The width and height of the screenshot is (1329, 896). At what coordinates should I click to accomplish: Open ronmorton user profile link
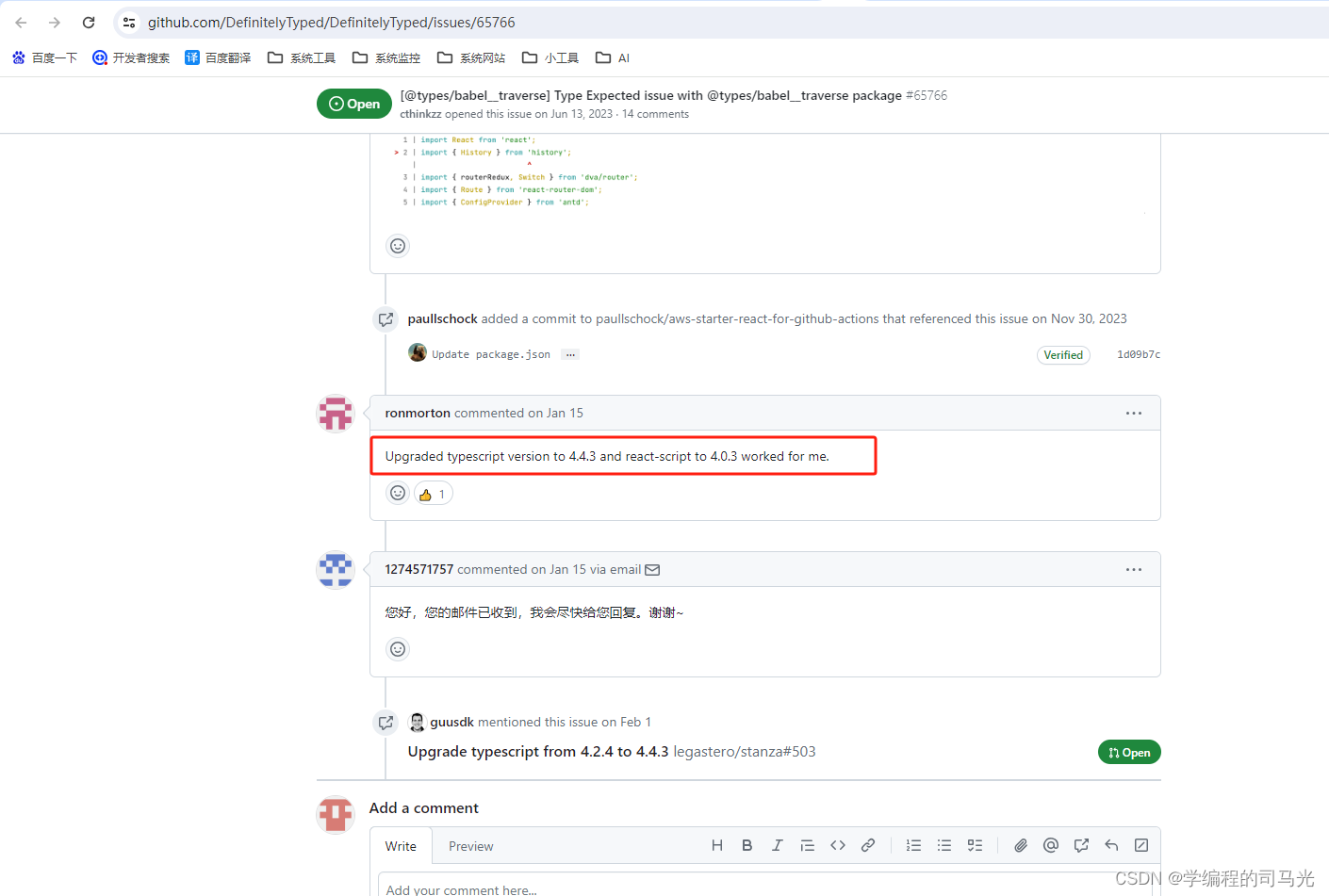point(418,414)
